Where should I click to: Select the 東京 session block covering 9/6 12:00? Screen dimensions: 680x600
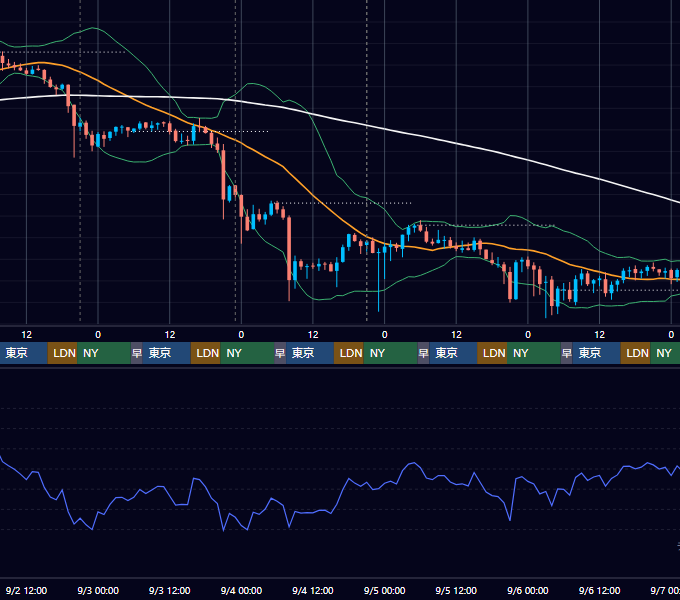[x=596, y=353]
